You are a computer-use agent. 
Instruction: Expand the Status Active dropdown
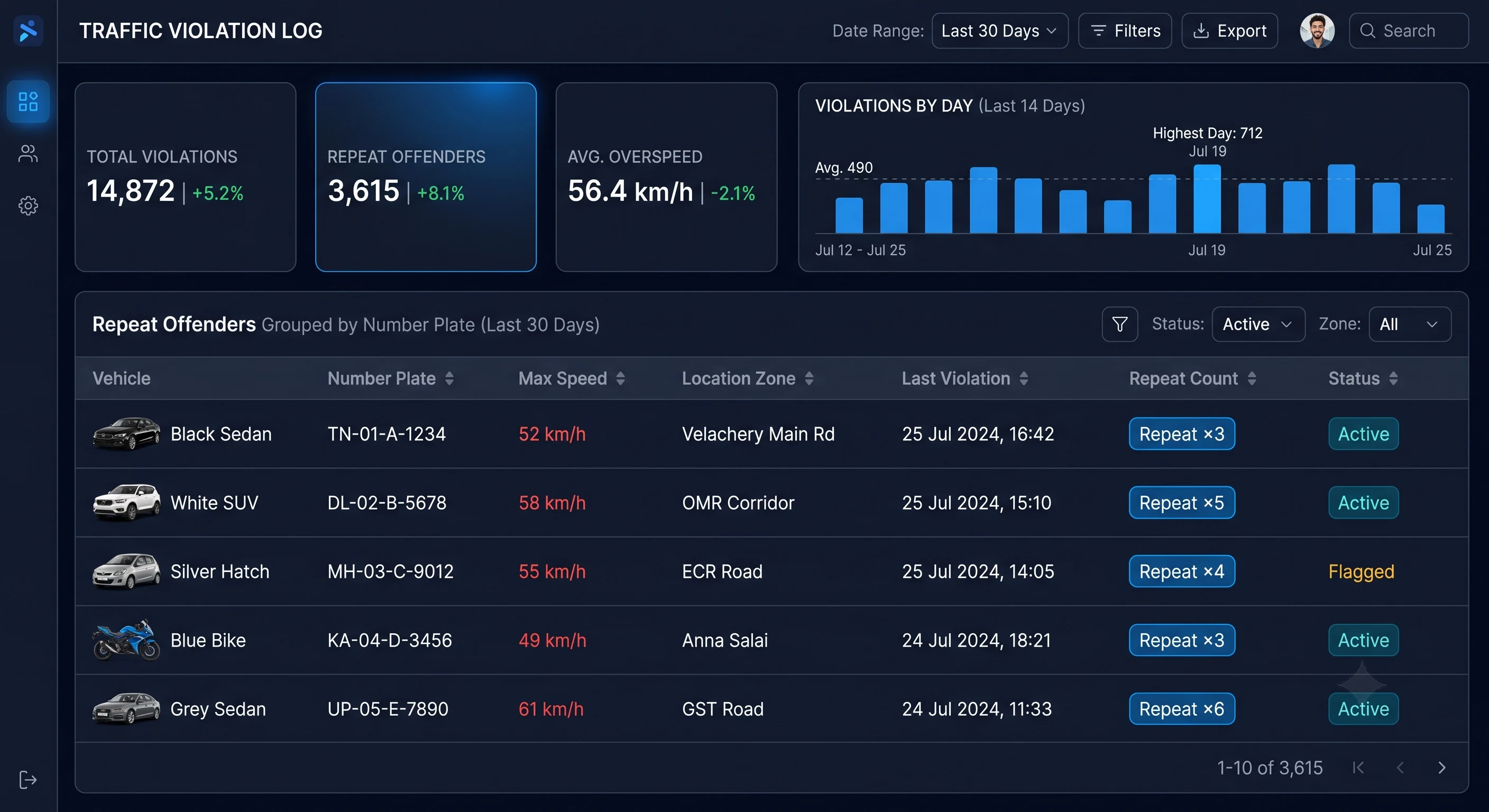coord(1258,324)
